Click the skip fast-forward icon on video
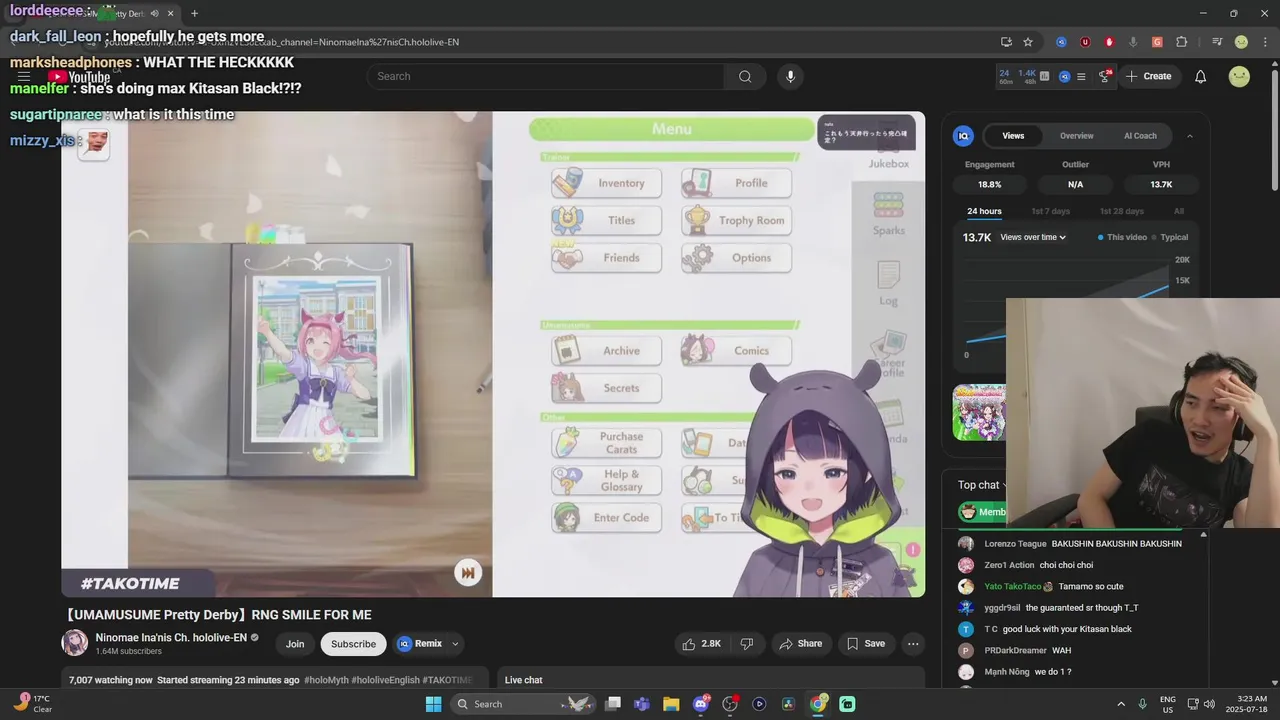This screenshot has width=1280, height=720. coord(467,572)
